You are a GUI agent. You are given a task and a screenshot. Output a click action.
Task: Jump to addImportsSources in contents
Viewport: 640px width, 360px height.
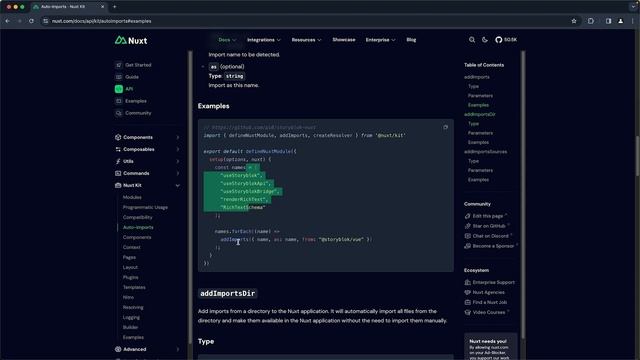click(x=486, y=151)
